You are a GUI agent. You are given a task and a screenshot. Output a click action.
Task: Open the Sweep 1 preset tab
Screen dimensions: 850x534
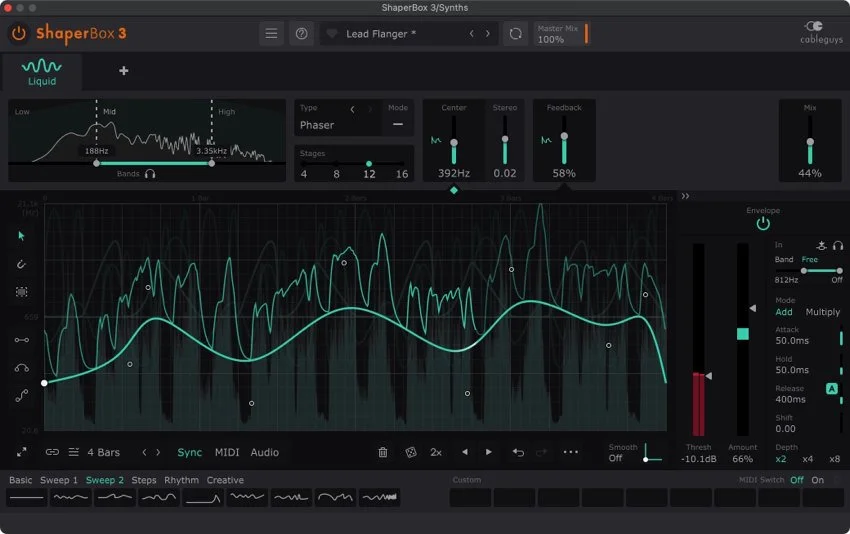pyautogui.click(x=59, y=480)
